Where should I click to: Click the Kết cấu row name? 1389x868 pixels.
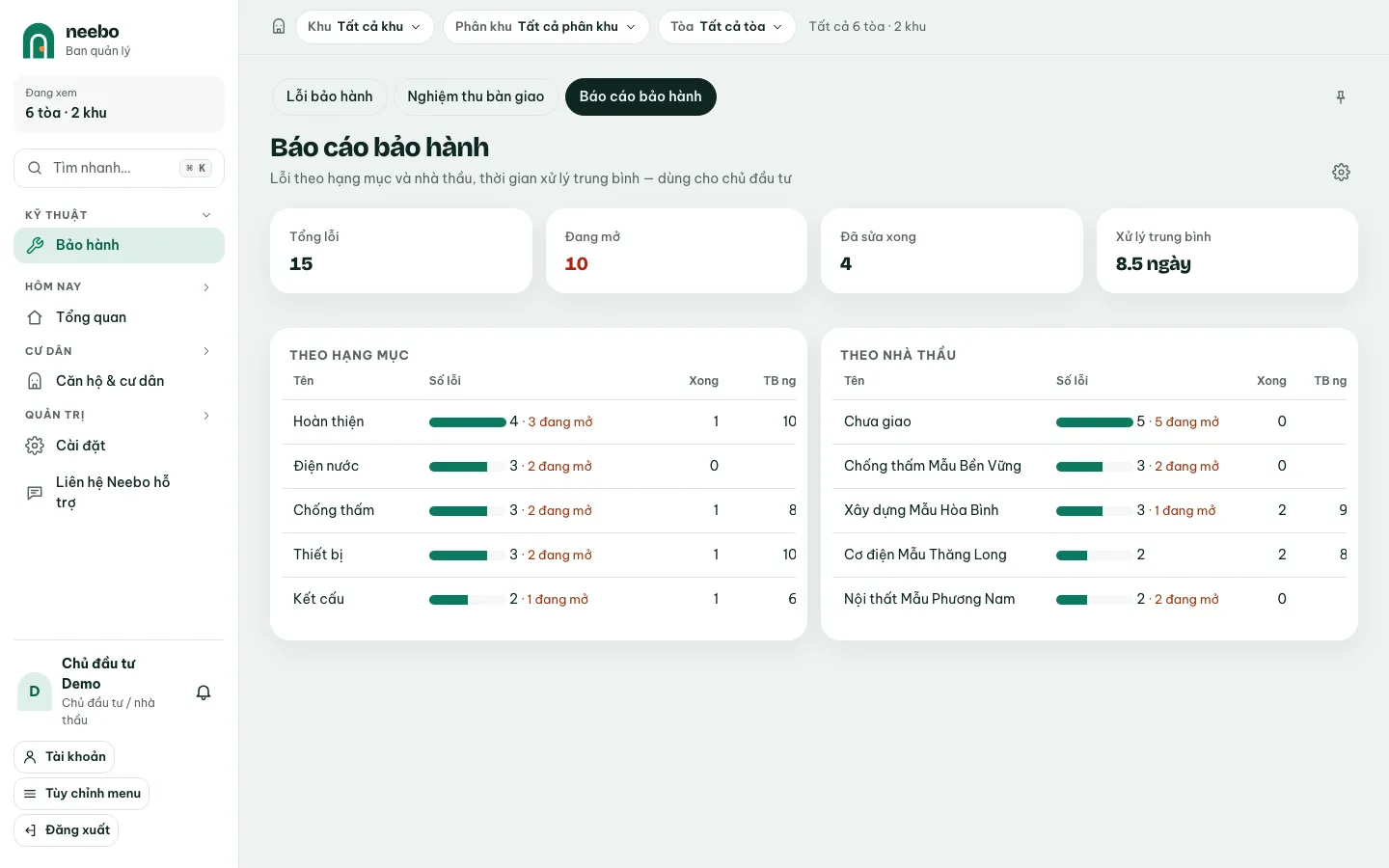tap(318, 599)
